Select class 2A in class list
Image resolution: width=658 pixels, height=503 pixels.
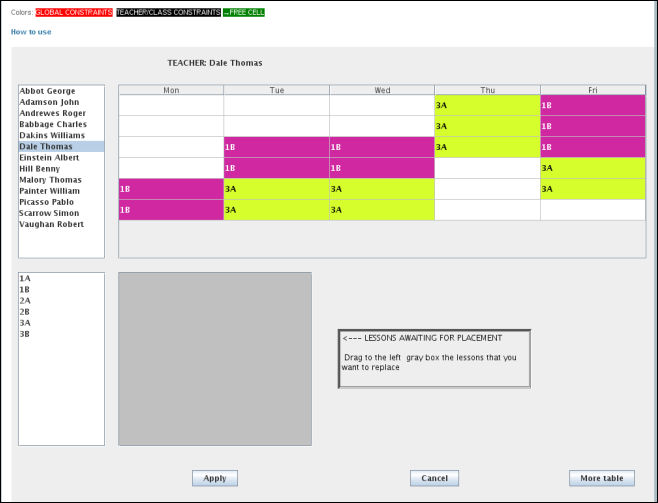pos(61,301)
